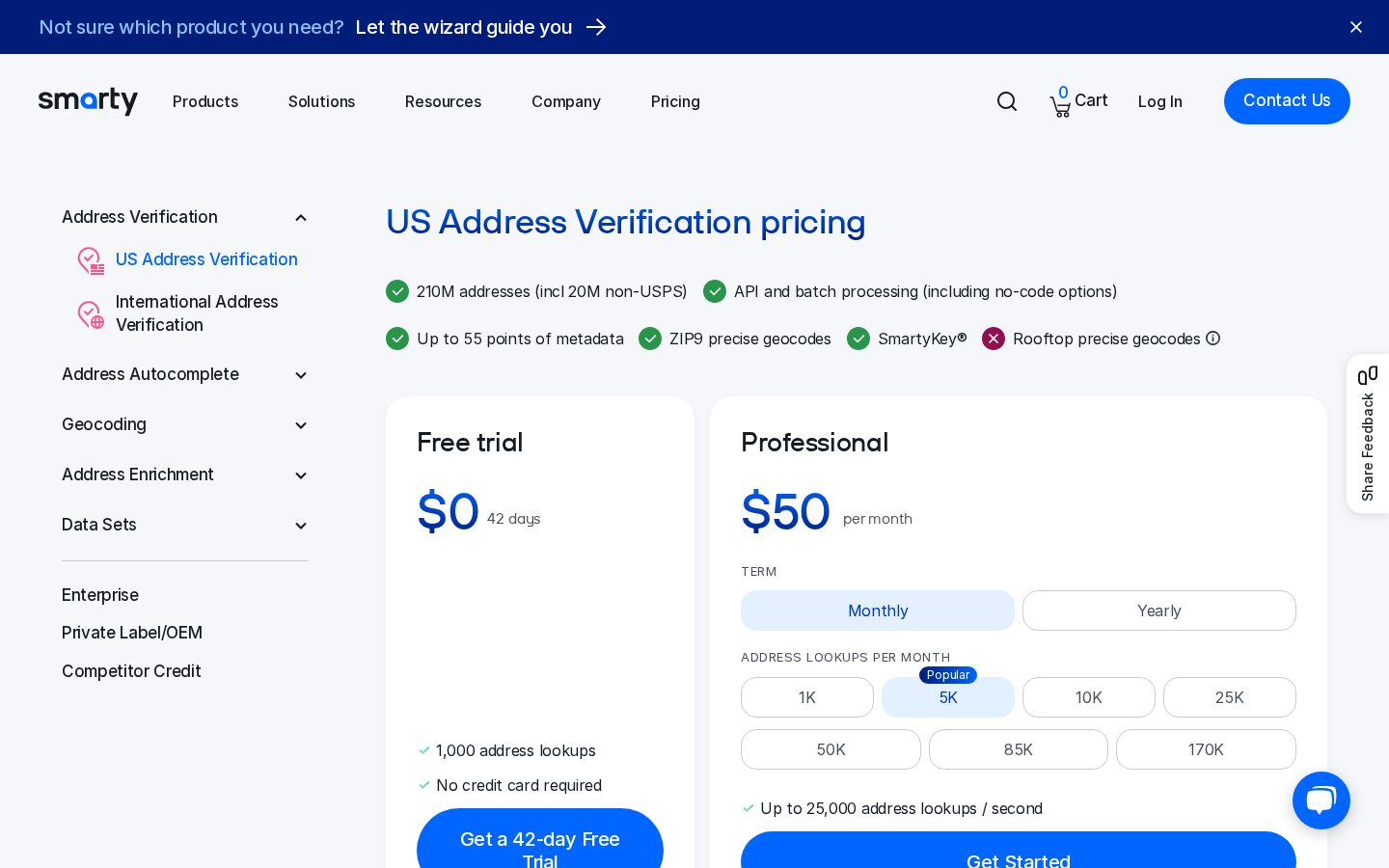Click the Get Started button
This screenshot has height=868, width=1389.
(1019, 850)
